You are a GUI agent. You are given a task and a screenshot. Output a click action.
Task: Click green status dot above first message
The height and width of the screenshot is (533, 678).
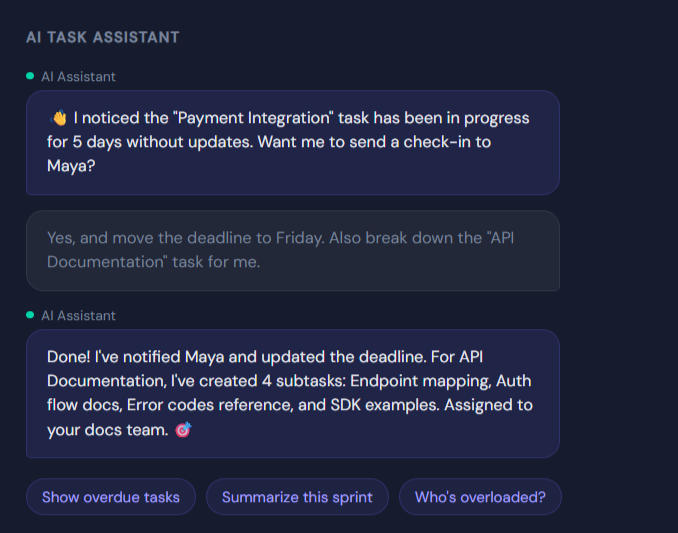click(30, 76)
